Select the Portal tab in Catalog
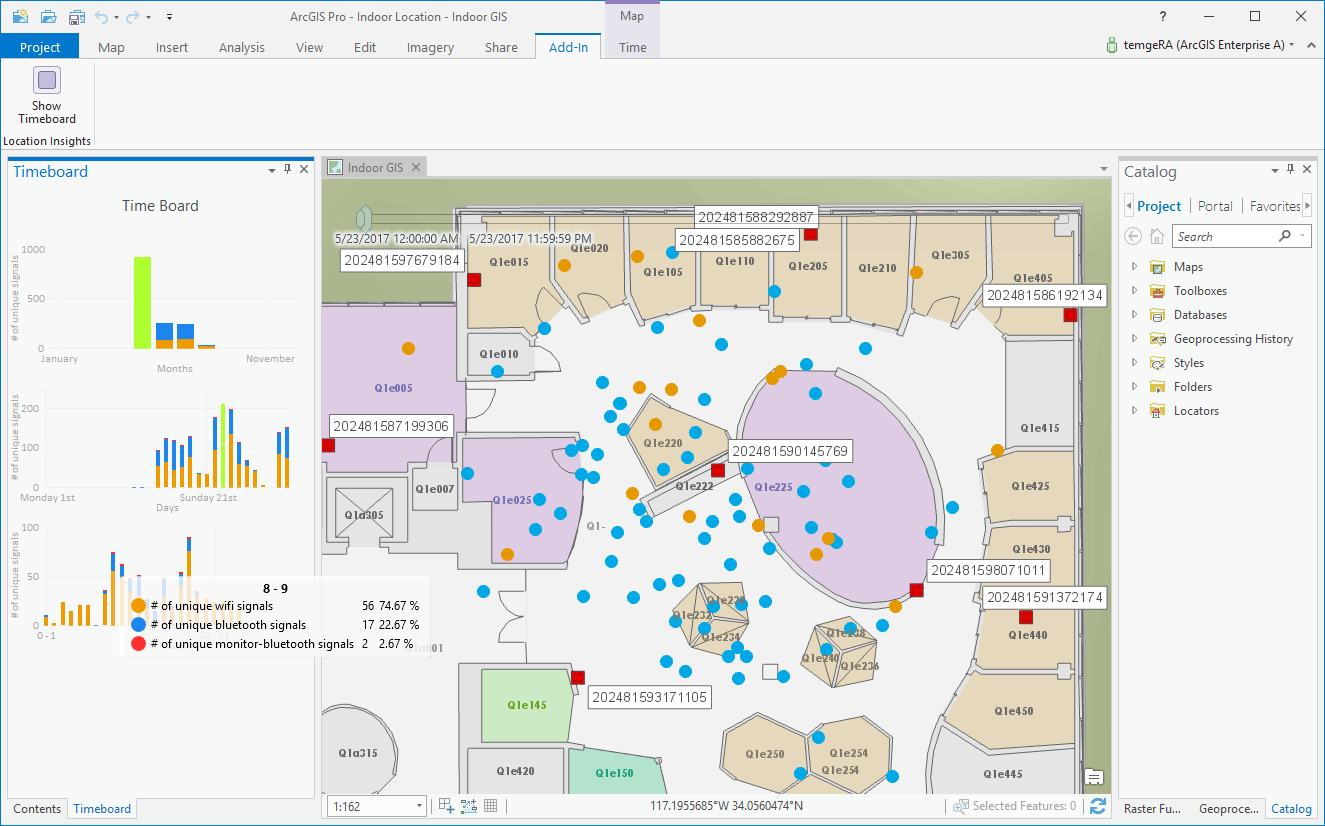This screenshot has height=826, width=1325. [1215, 206]
